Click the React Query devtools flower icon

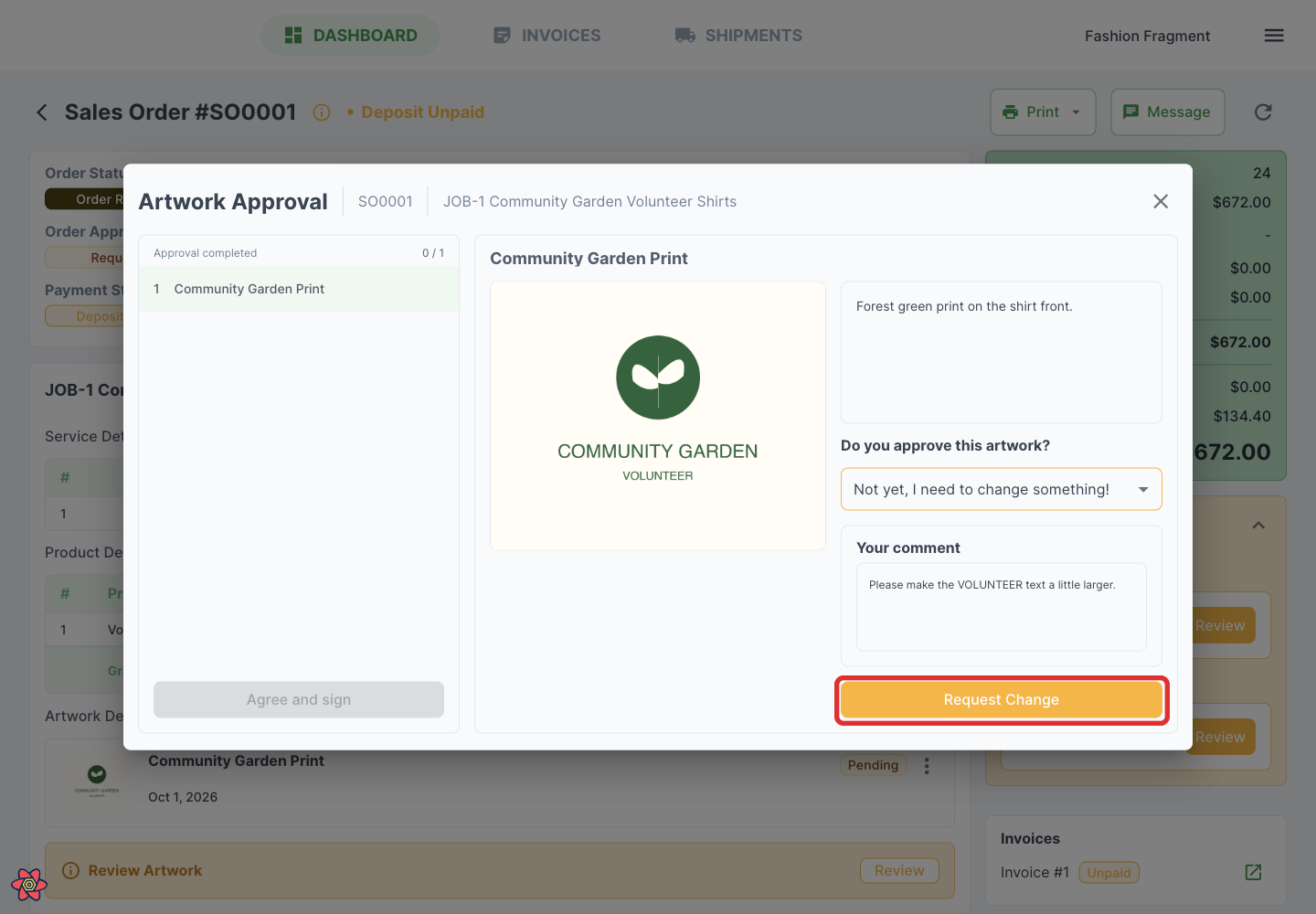pyautogui.click(x=29, y=884)
